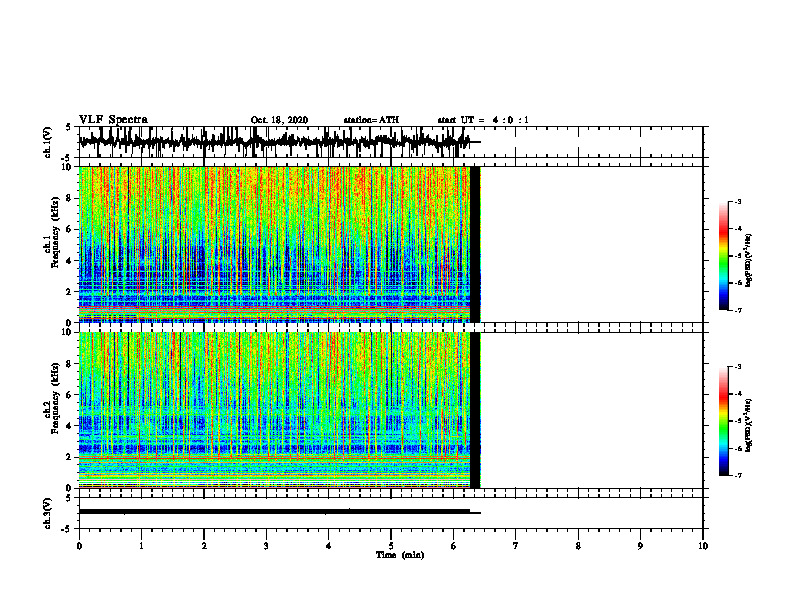Click time axis tick label "1"

pos(141,546)
